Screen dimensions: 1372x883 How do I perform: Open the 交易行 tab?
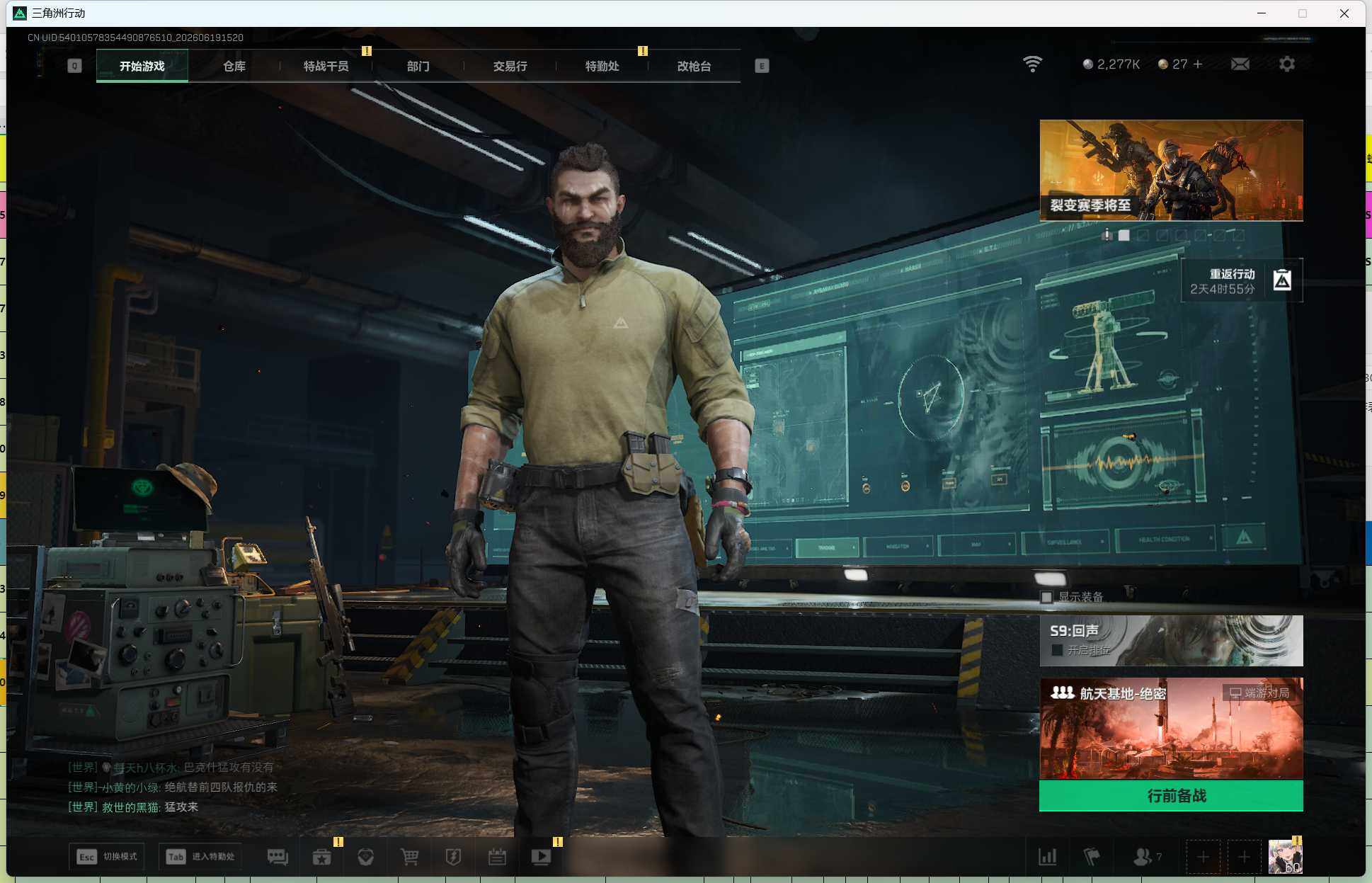[x=510, y=66]
